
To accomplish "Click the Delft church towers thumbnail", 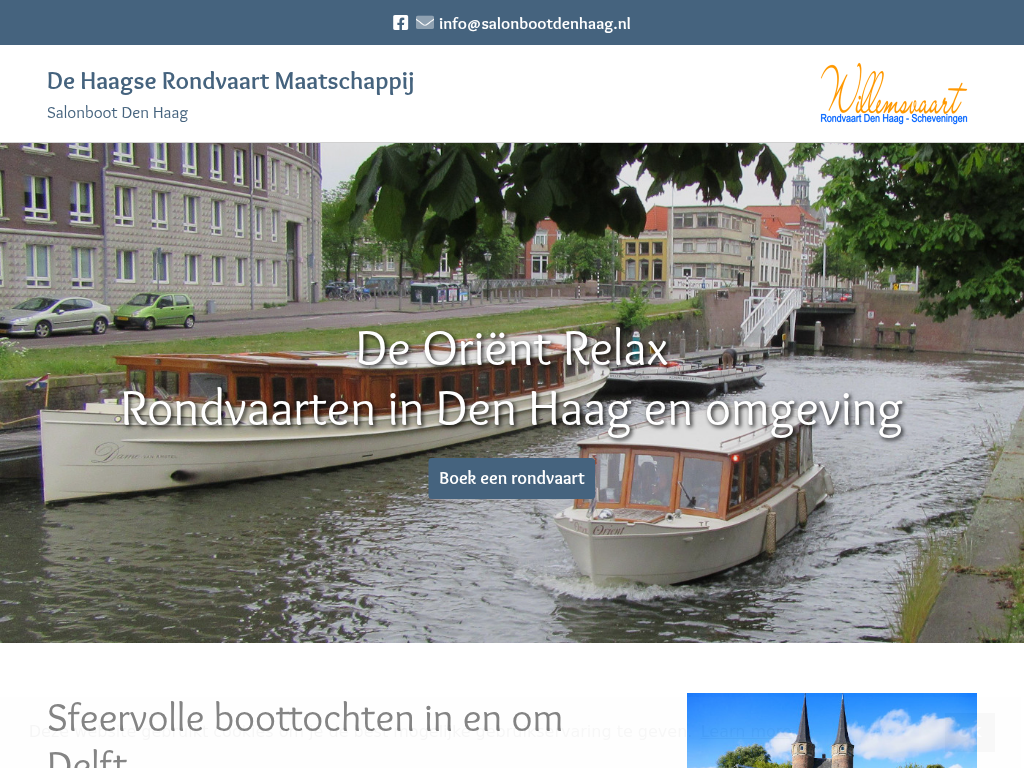I will point(831,730).
